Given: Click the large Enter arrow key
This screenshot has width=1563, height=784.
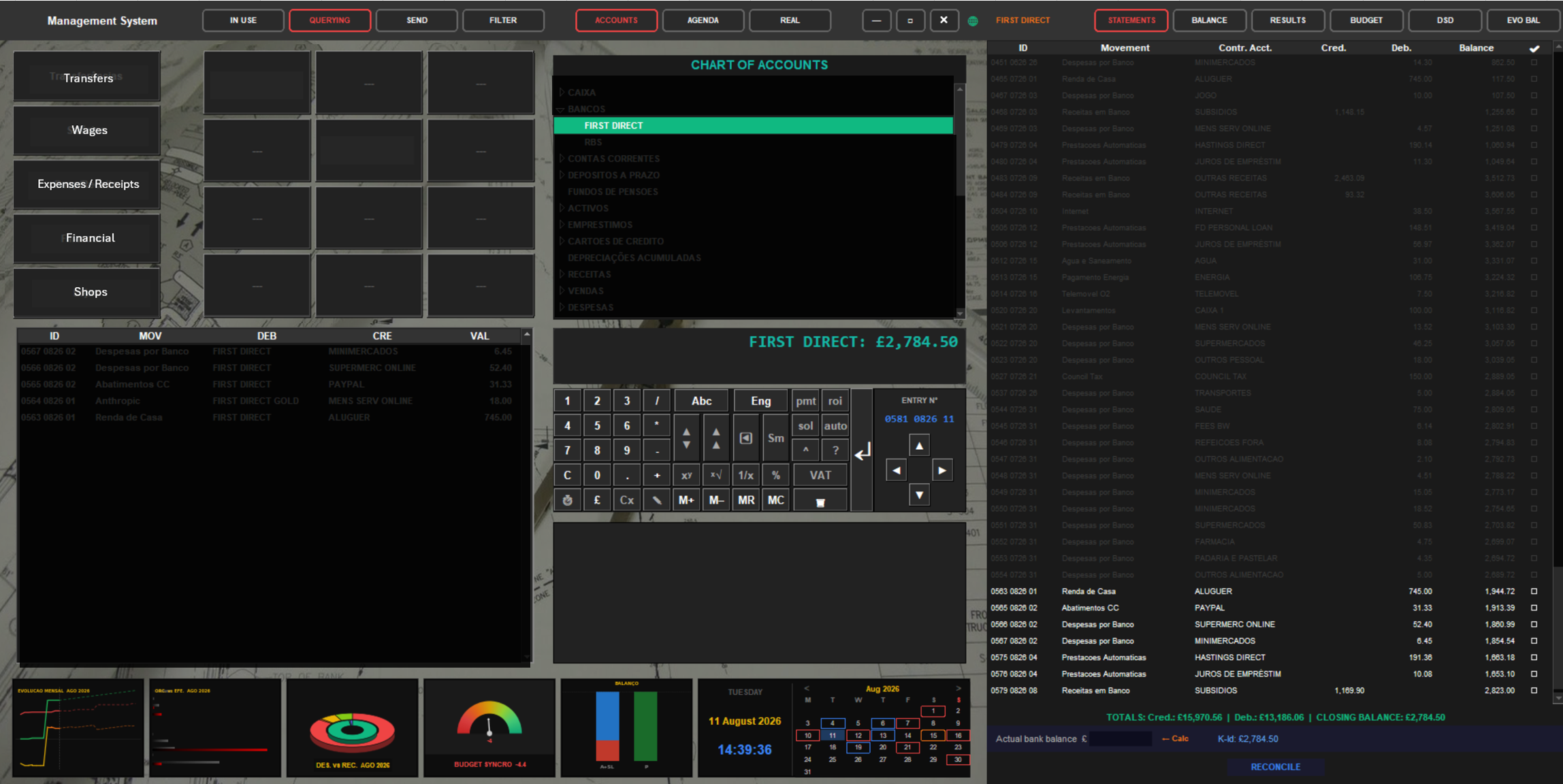Looking at the screenshot, I should click(862, 451).
